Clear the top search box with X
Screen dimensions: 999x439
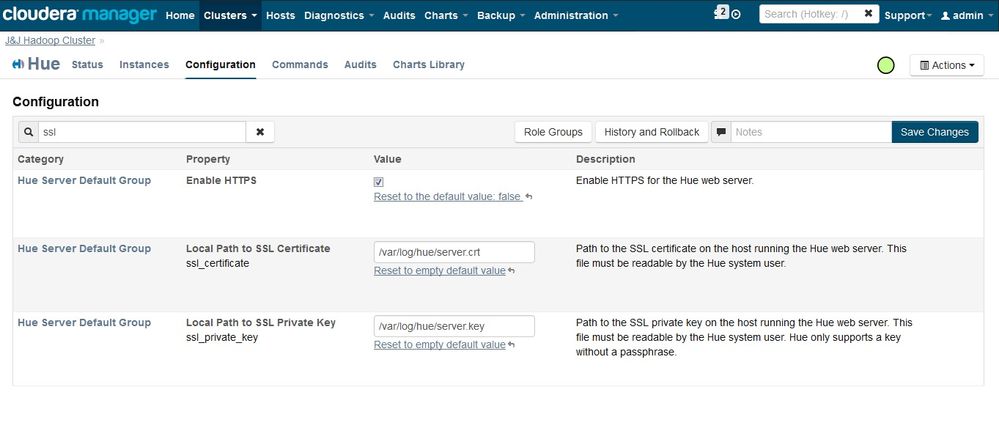(869, 15)
